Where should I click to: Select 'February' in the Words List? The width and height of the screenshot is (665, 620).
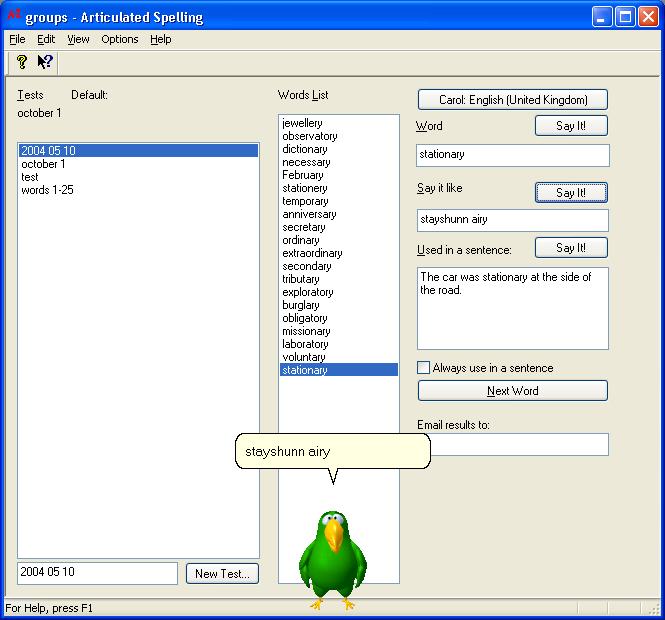click(303, 175)
